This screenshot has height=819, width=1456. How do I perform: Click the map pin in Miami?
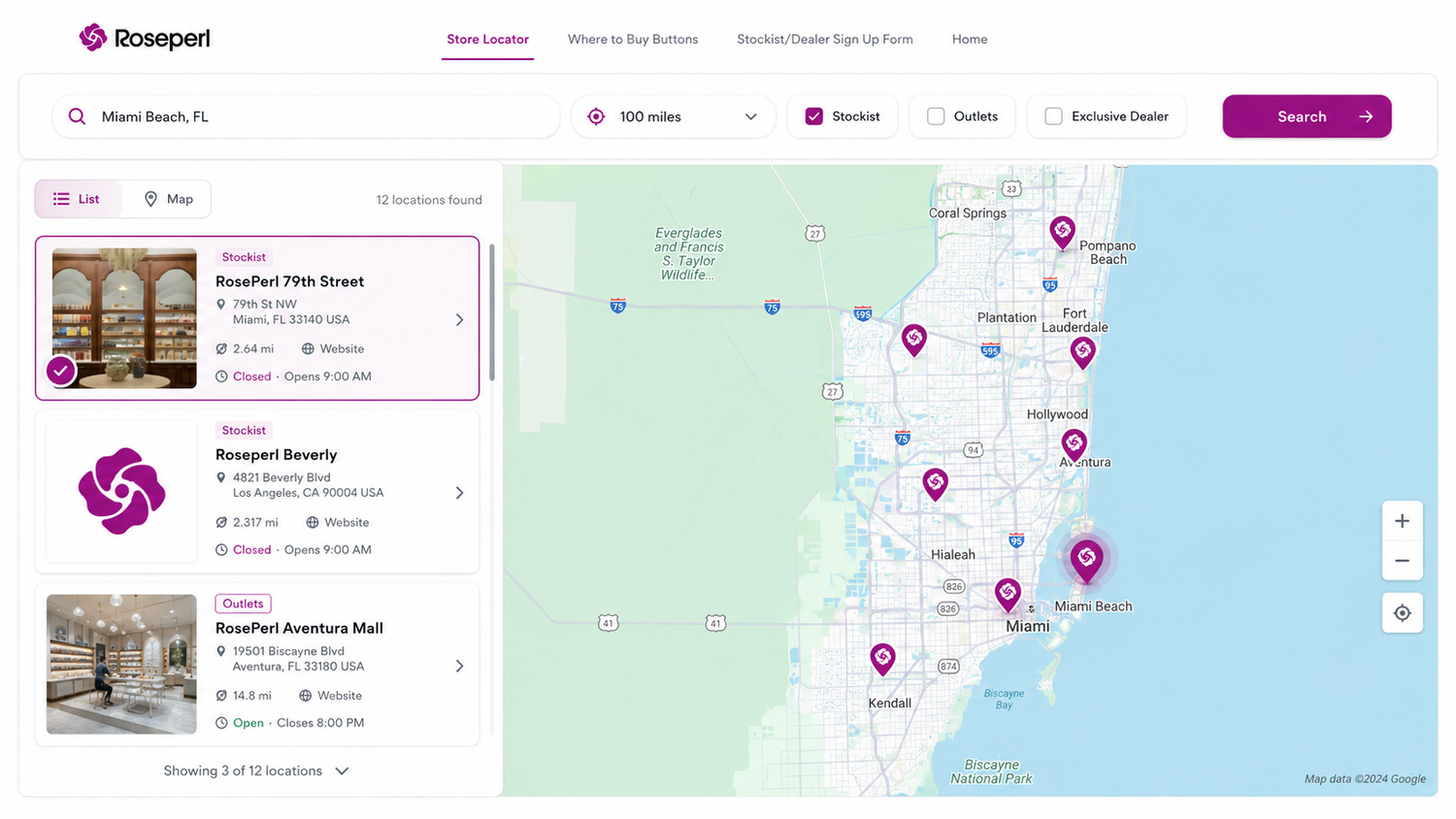click(1008, 594)
